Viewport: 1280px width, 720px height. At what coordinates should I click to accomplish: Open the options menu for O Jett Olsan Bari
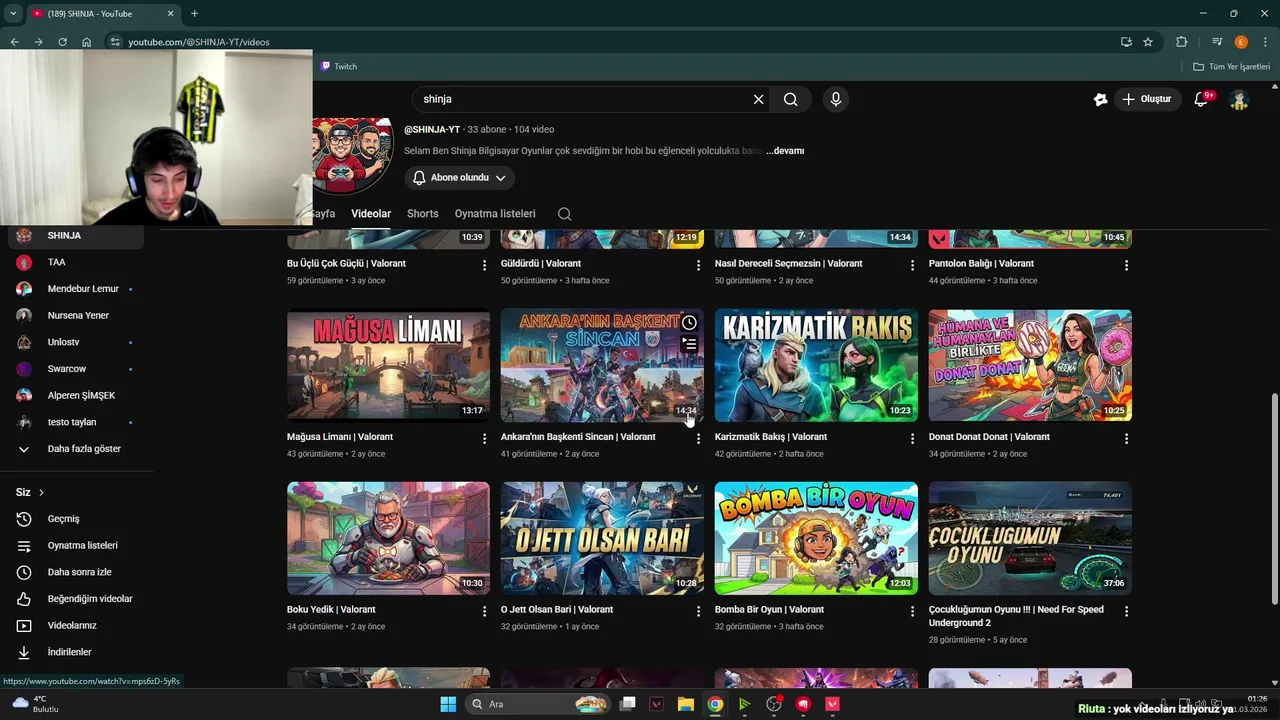click(x=698, y=610)
